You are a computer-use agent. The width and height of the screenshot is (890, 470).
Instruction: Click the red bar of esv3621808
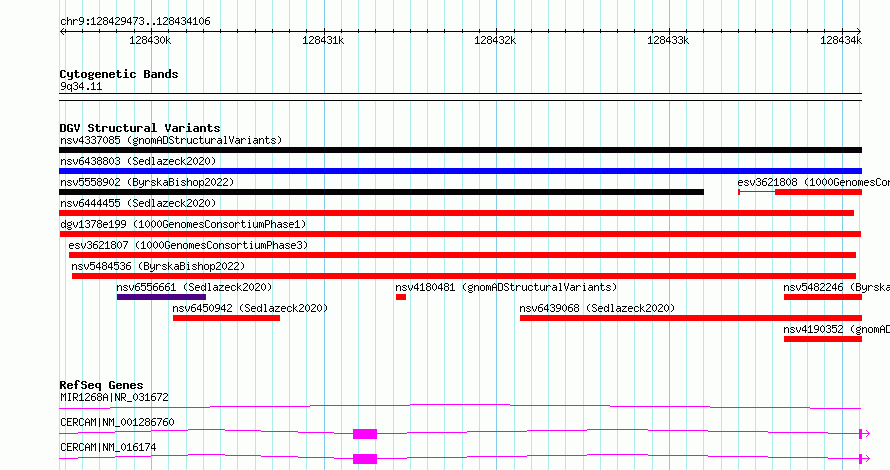coord(818,192)
